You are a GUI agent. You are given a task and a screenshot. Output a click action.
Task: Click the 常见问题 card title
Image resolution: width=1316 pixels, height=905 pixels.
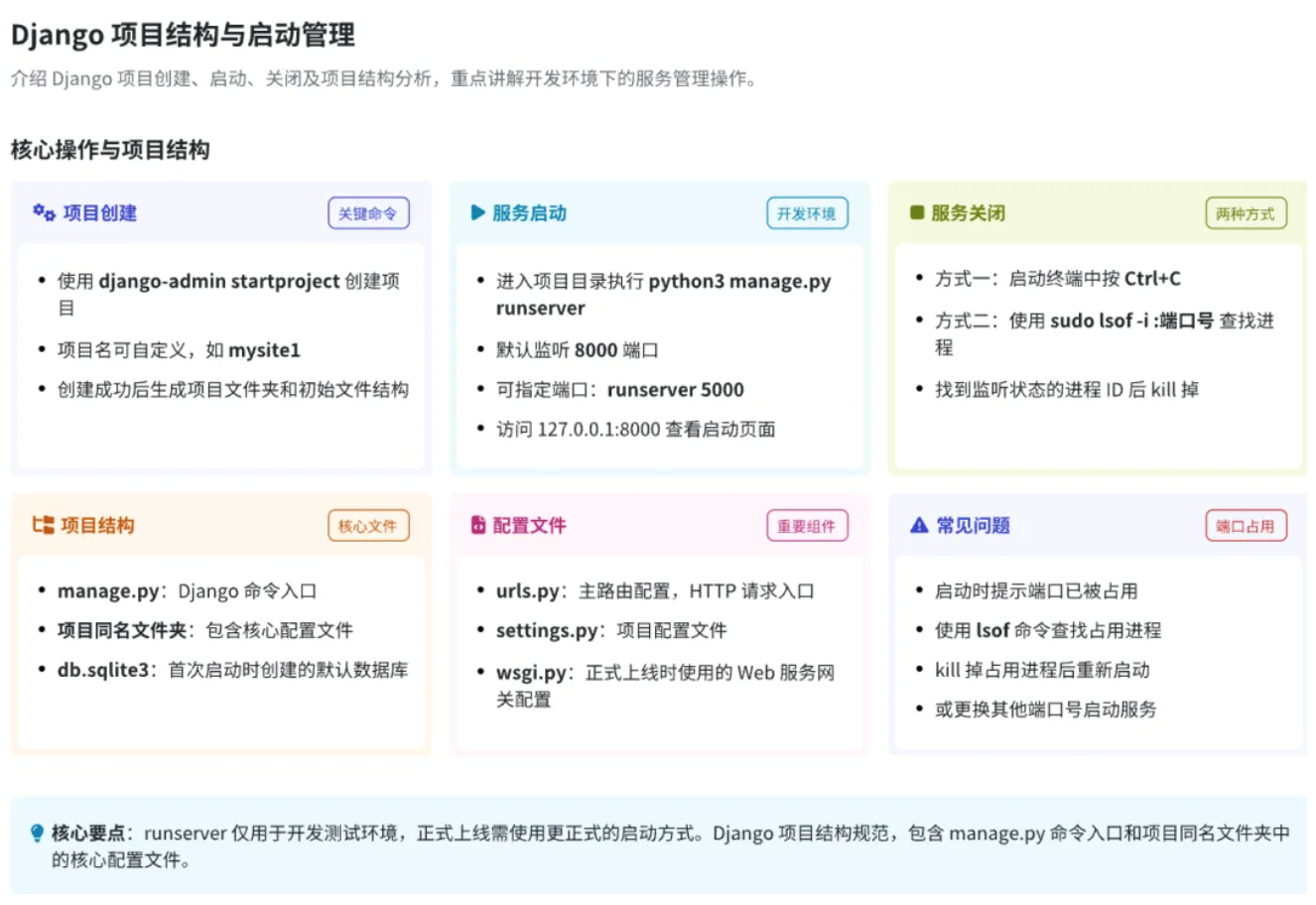point(973,525)
